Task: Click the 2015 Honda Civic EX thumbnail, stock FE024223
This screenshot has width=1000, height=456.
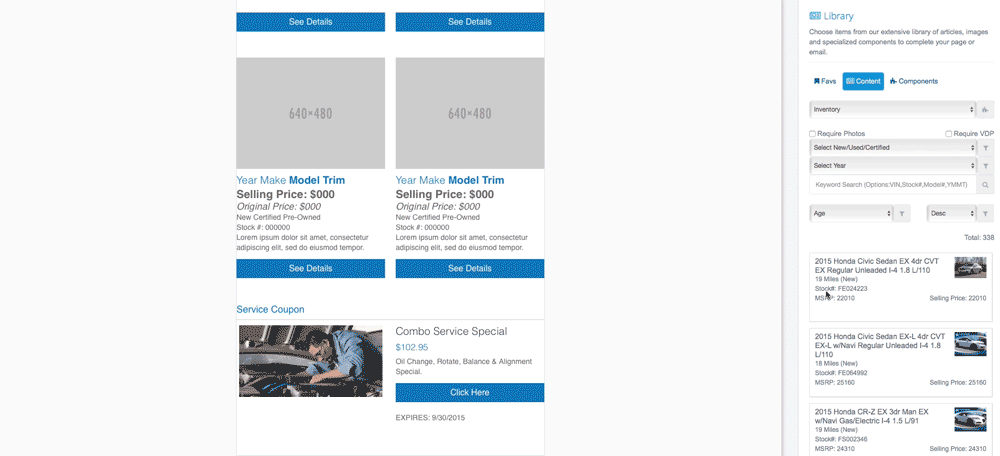Action: point(970,267)
